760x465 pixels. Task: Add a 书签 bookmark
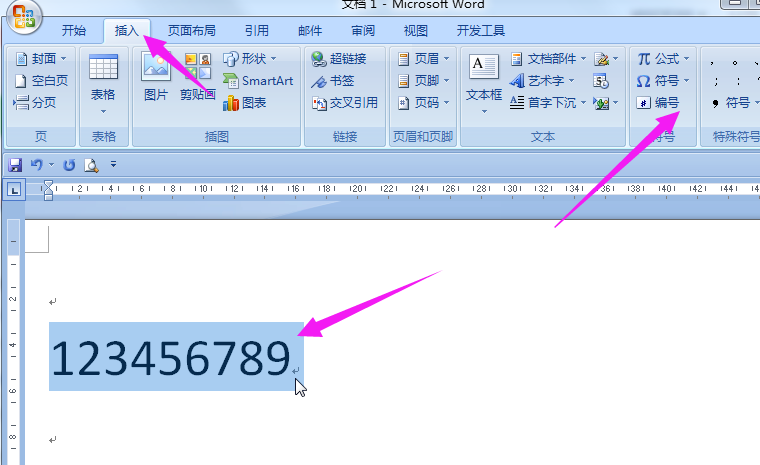[x=333, y=80]
